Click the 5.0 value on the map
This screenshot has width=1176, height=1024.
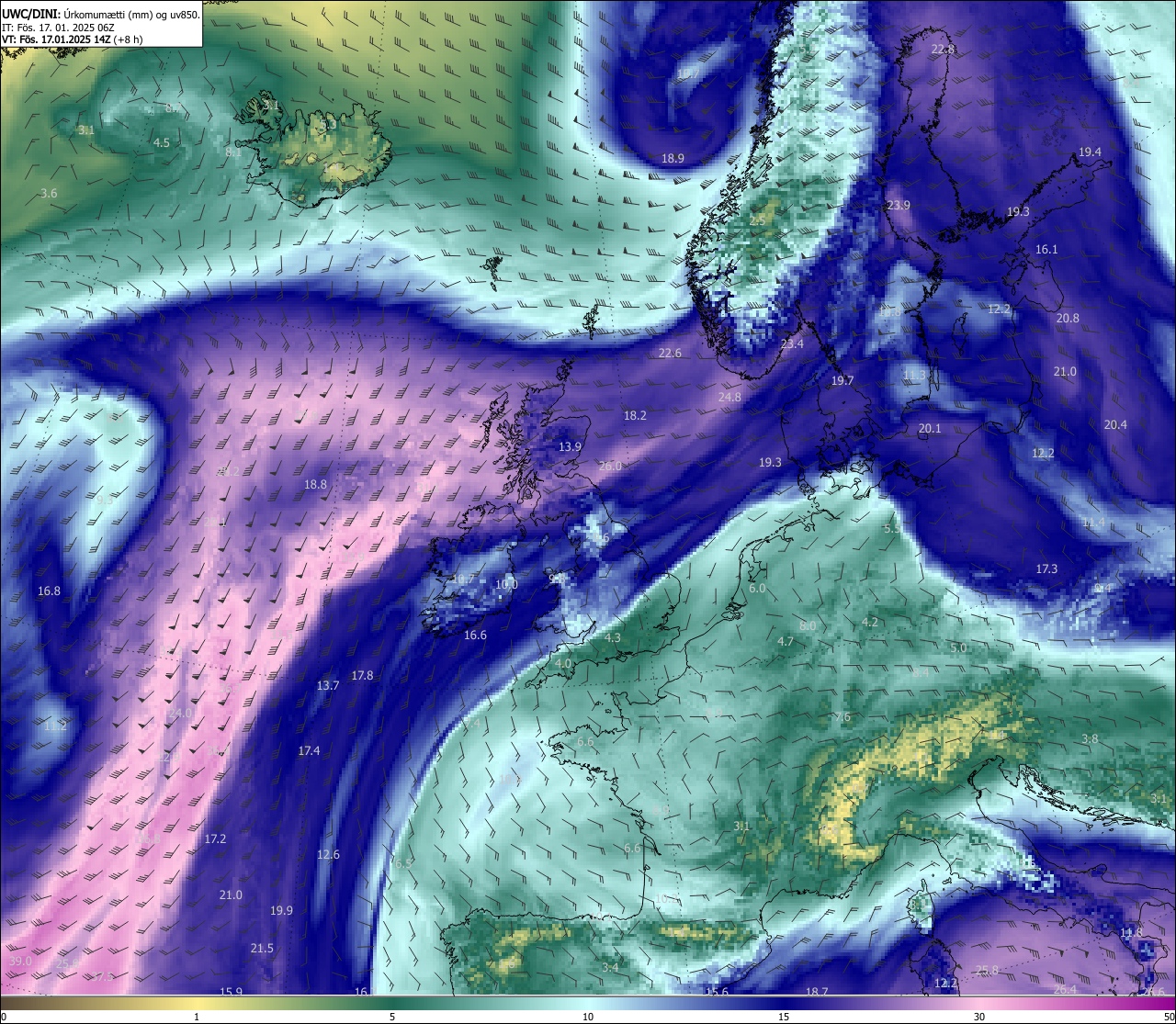pyautogui.click(x=958, y=648)
